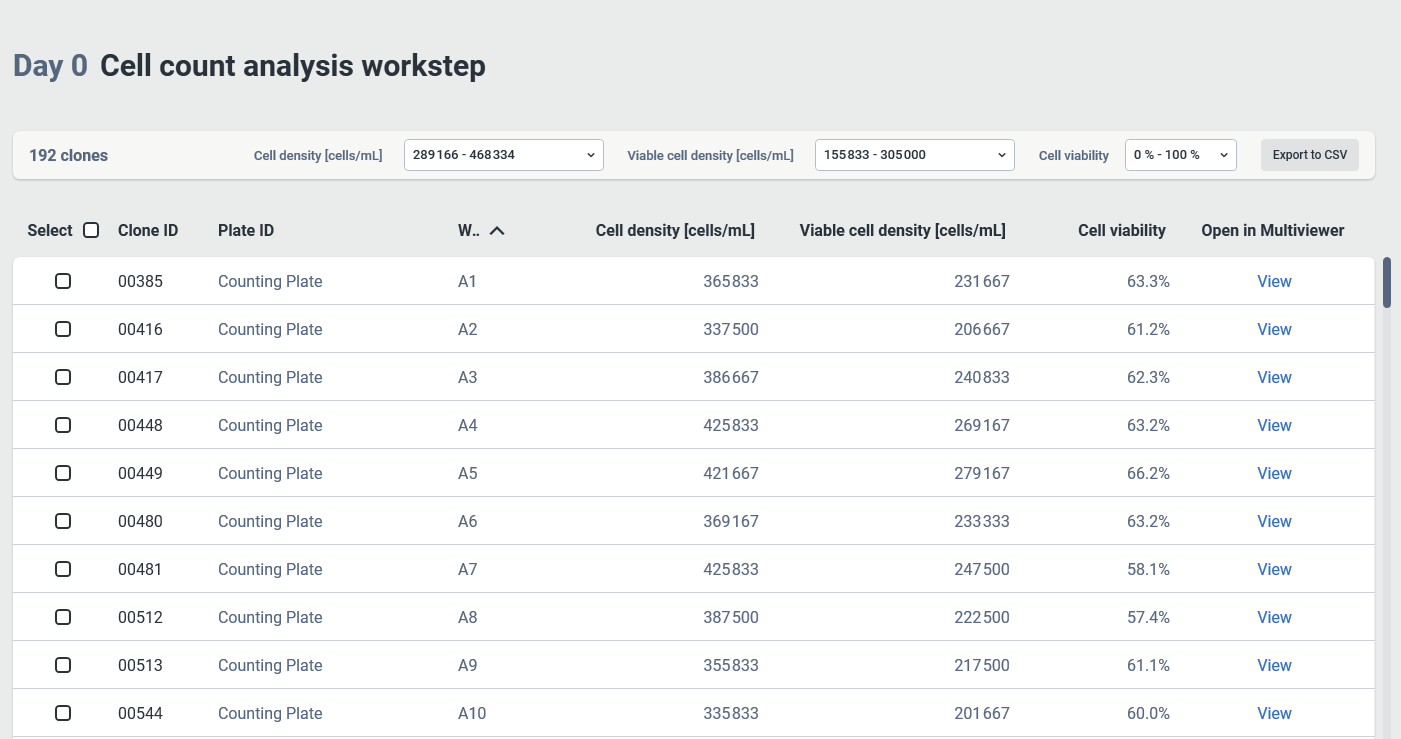This screenshot has width=1401, height=739.
Task: Open well A2 View link in Multiviewer
Action: point(1274,329)
